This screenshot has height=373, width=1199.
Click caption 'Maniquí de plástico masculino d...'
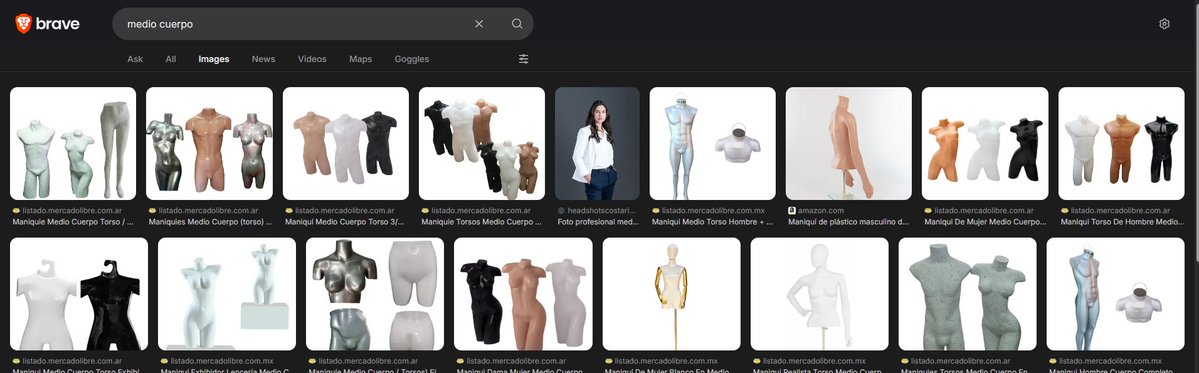click(849, 222)
